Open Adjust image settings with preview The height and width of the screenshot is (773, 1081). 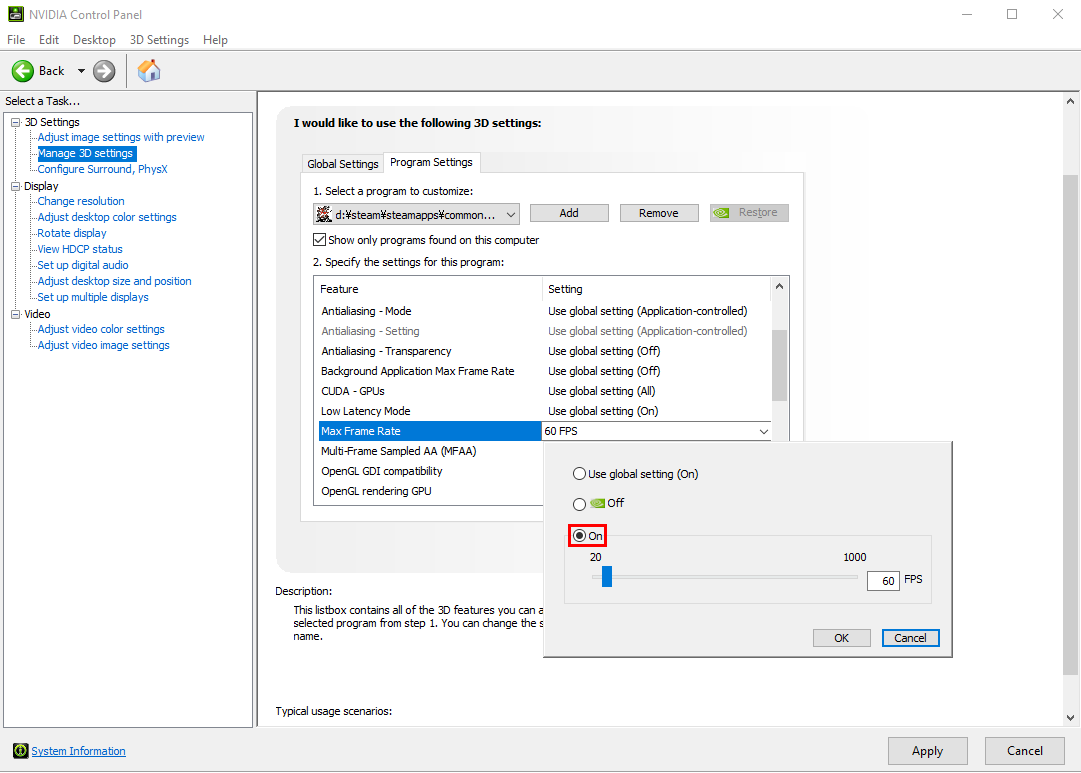(121, 137)
